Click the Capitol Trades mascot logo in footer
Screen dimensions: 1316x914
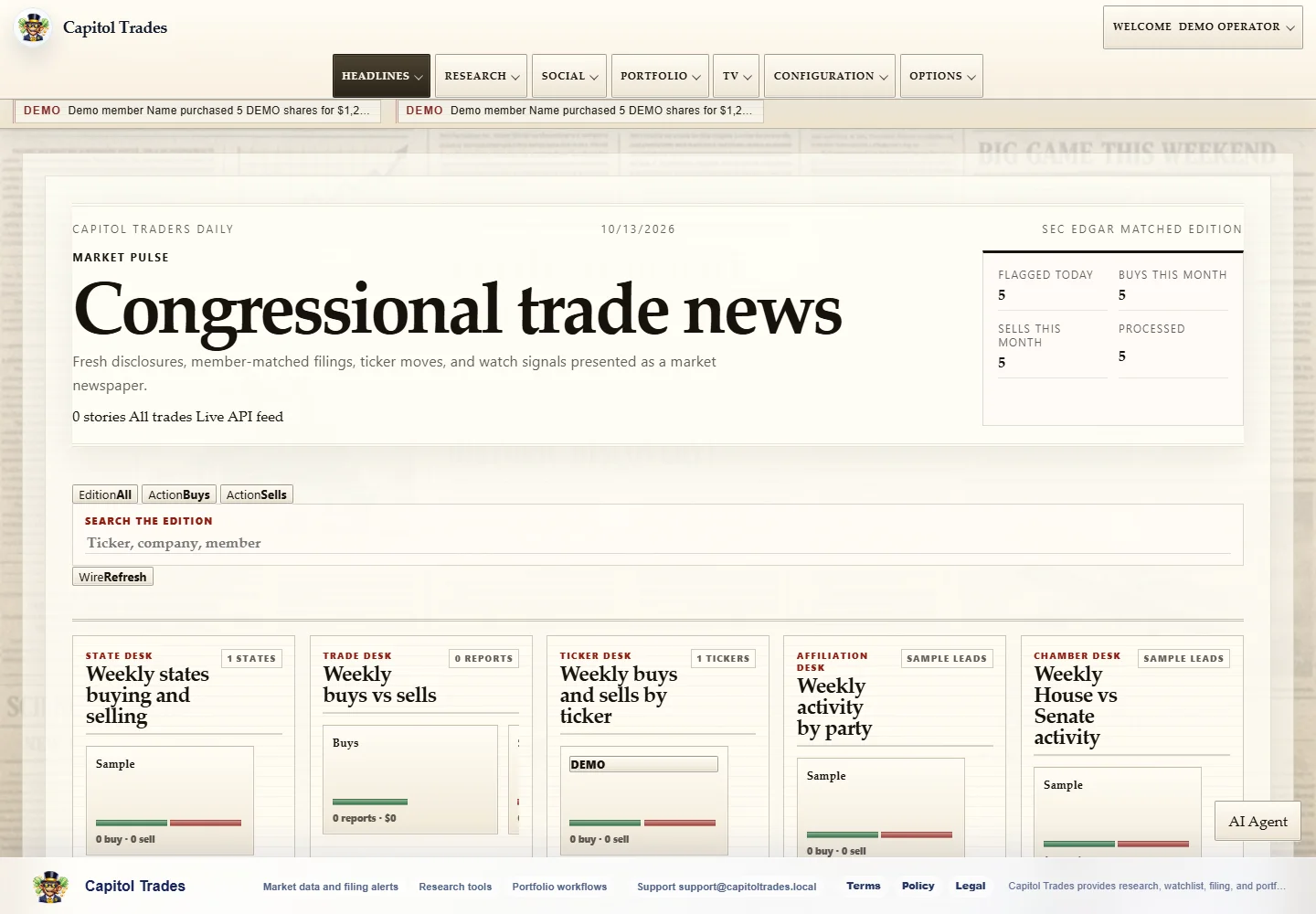click(50, 887)
